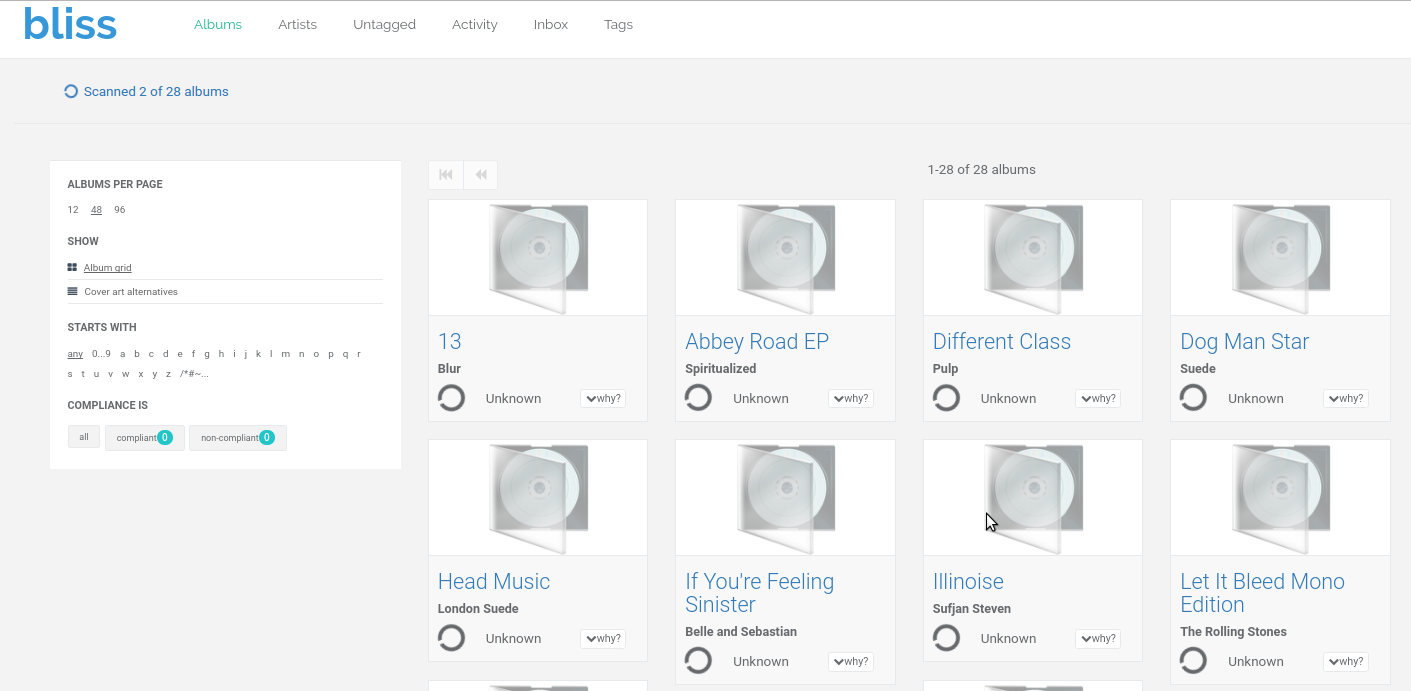Show all compliance albums

click(x=84, y=437)
